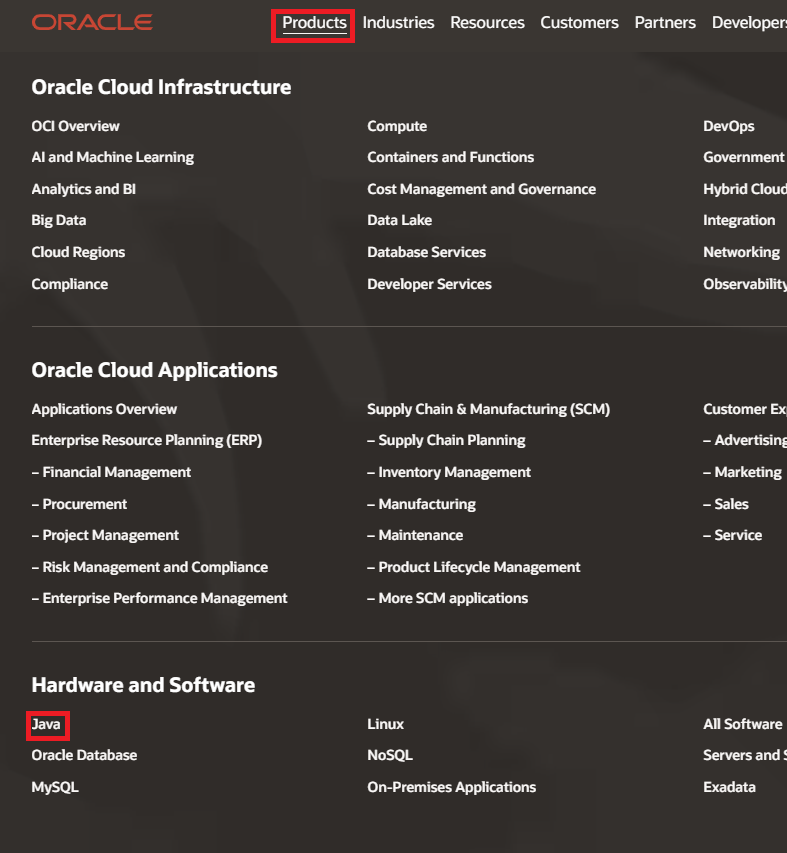Go to Exadata
This screenshot has height=853, width=787.
[x=729, y=788]
